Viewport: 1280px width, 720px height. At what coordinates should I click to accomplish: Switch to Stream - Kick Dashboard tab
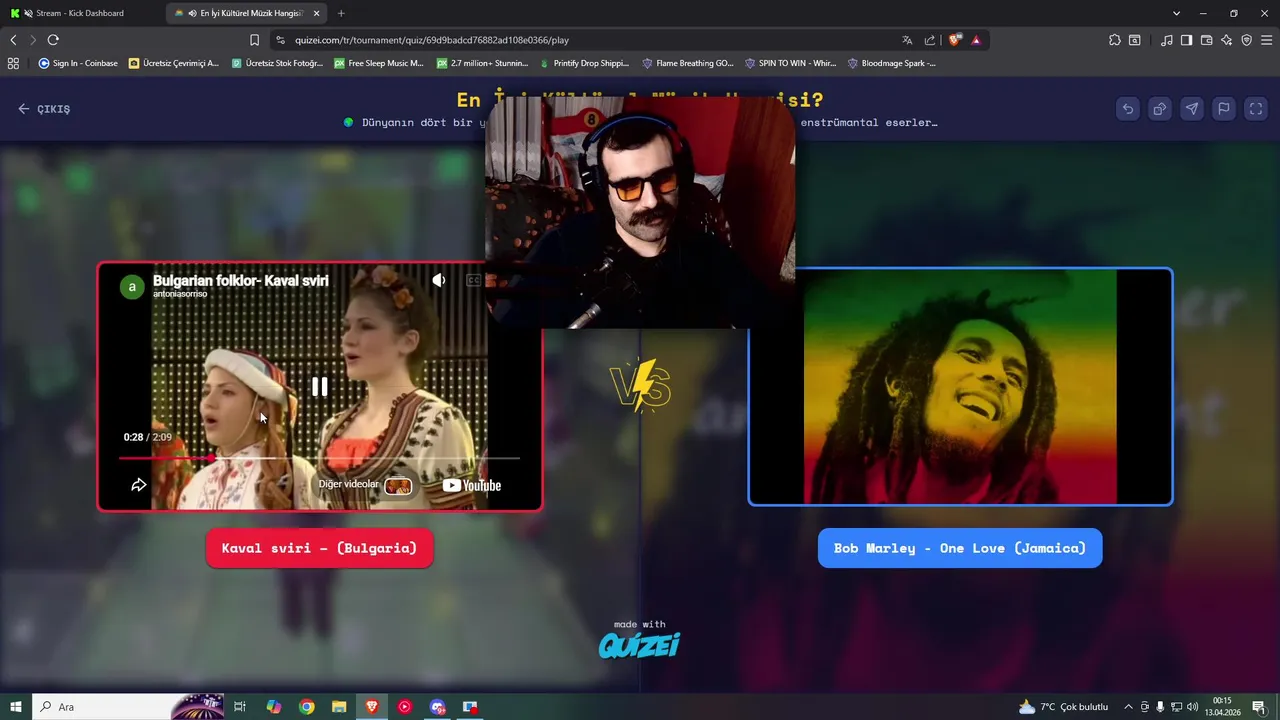(80, 13)
